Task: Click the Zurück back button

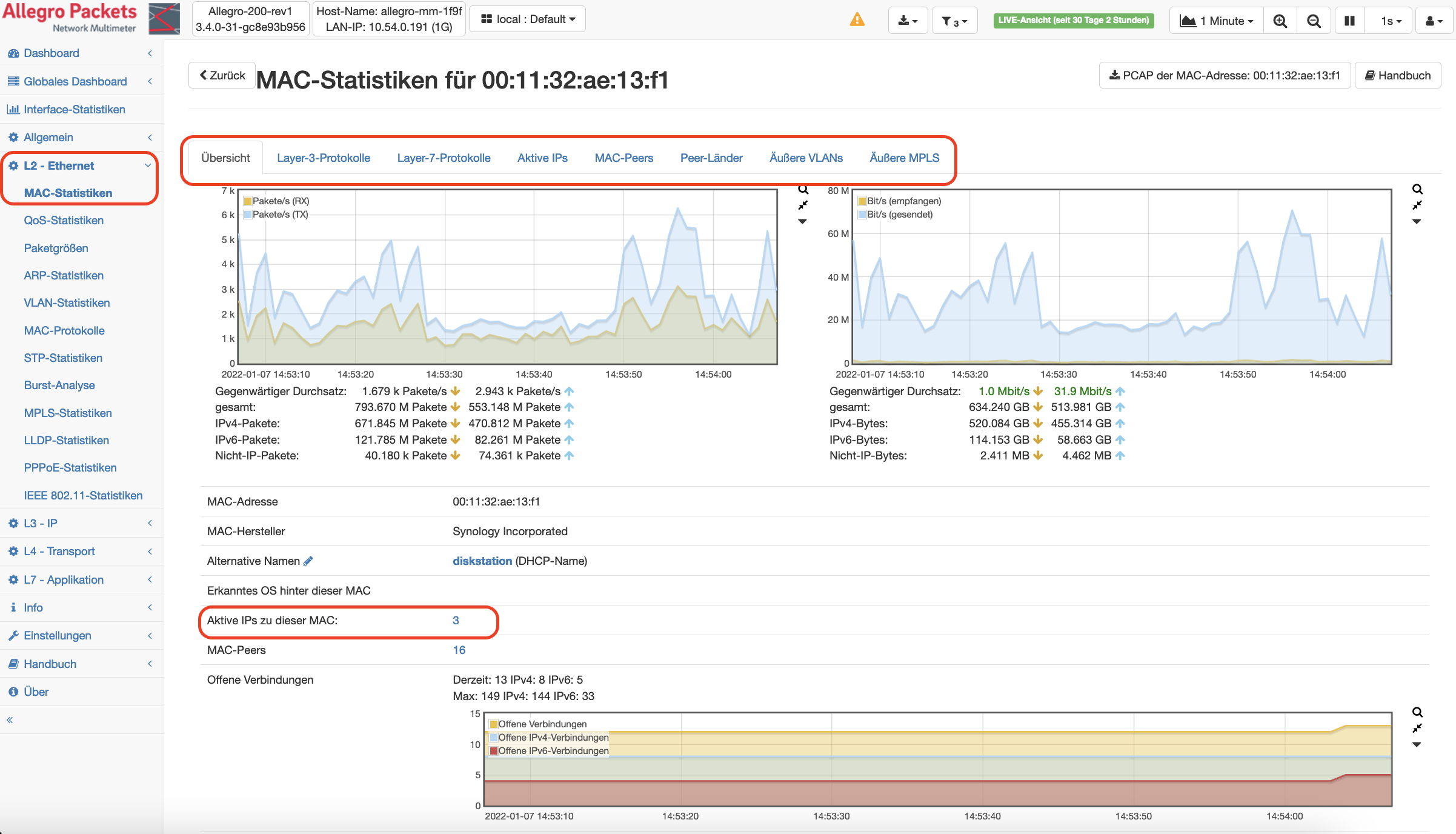Action: point(222,76)
